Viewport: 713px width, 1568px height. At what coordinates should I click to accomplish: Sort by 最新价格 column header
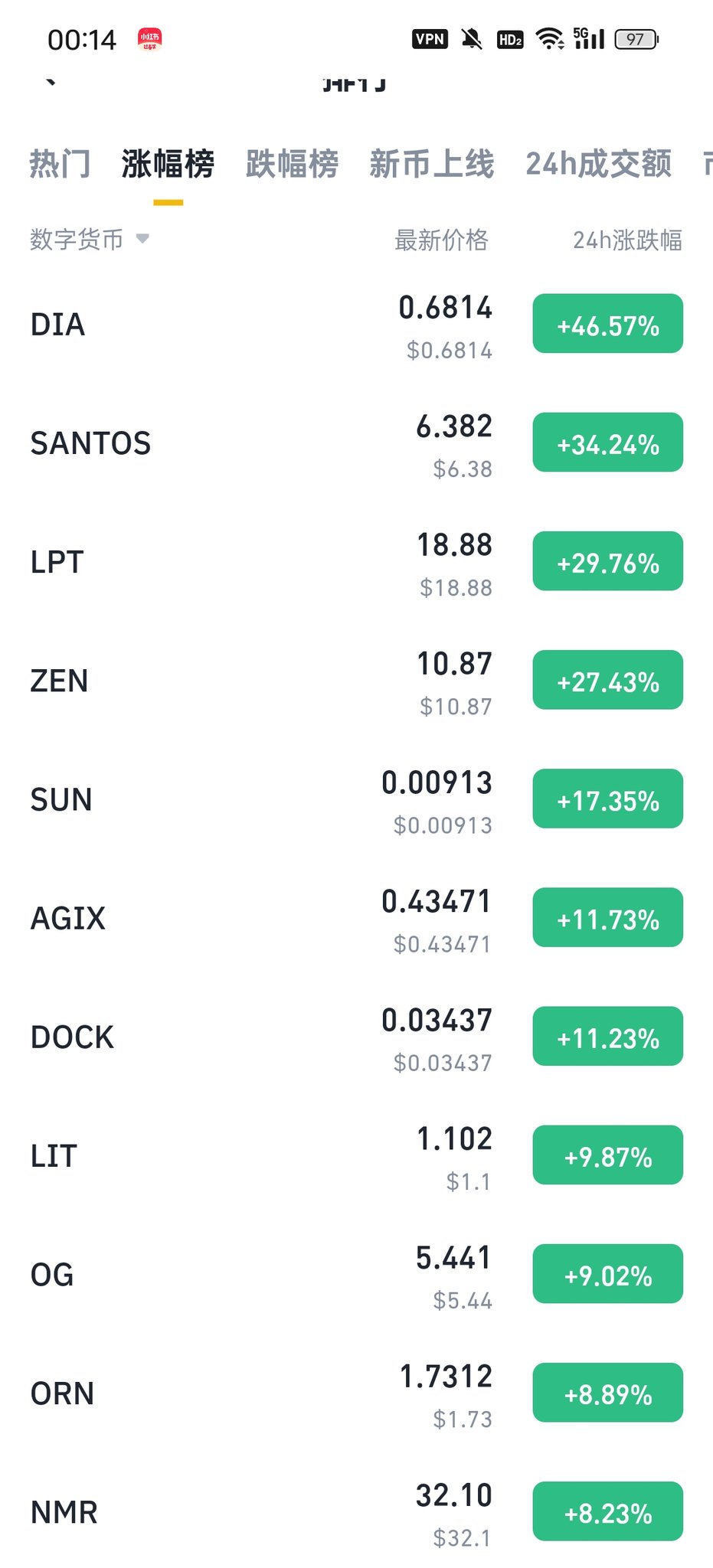[x=441, y=240]
